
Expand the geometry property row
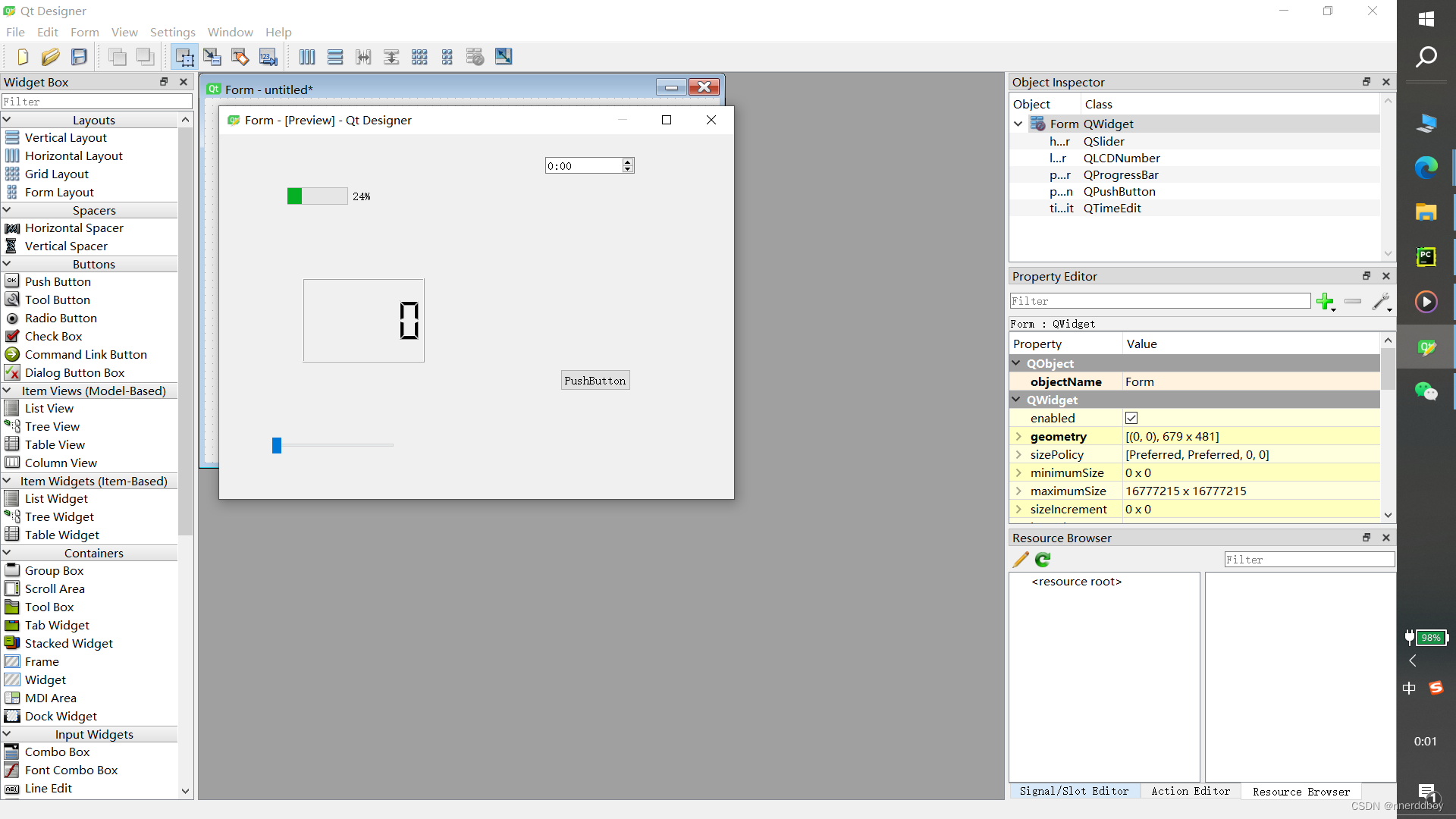pyautogui.click(x=1018, y=437)
